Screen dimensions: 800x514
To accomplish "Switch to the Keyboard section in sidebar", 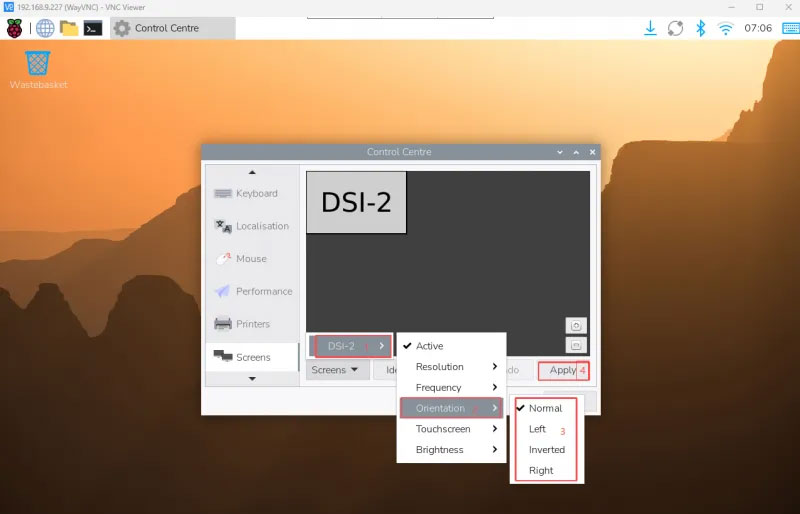I will tap(256, 193).
